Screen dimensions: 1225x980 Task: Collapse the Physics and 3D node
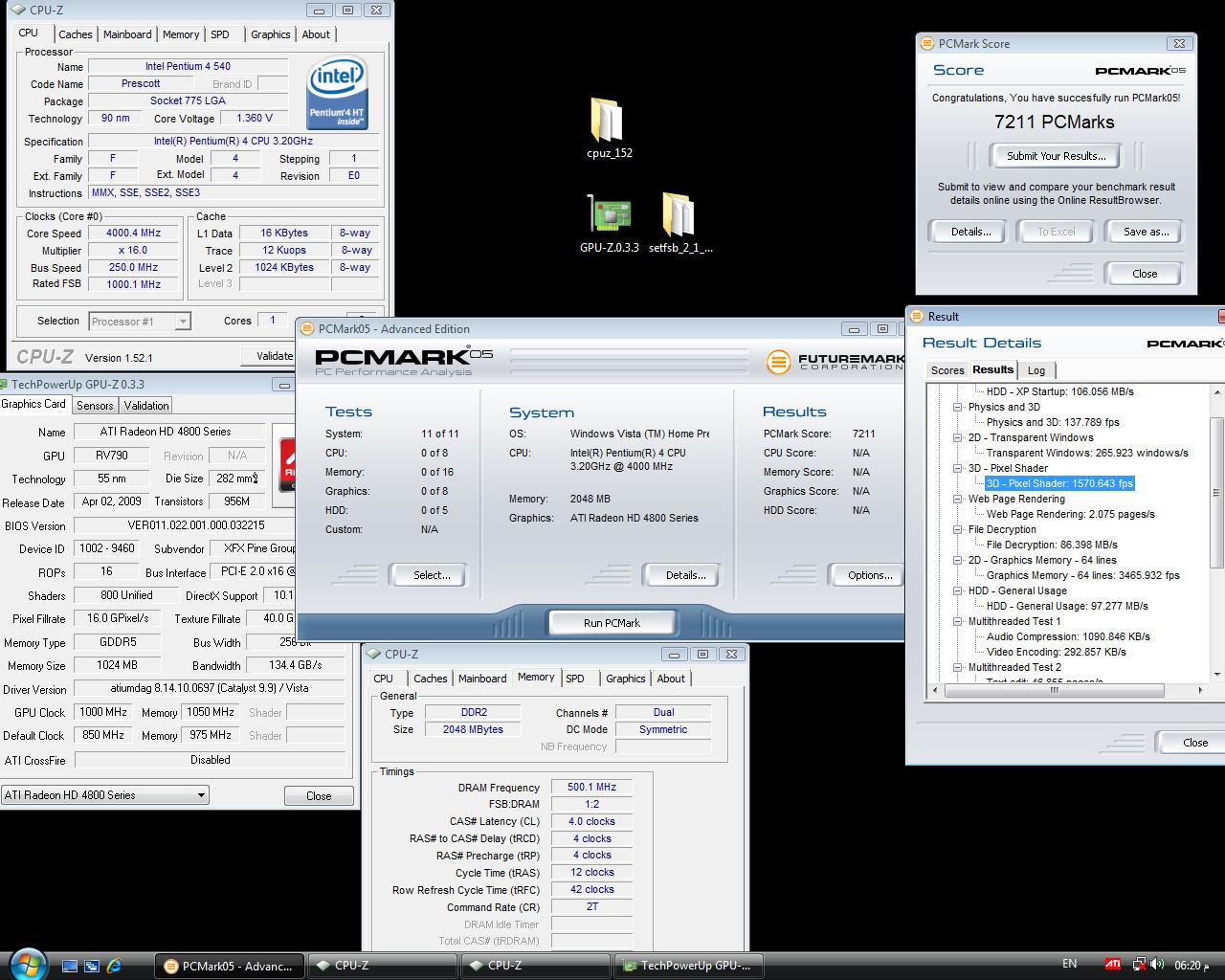(x=958, y=407)
